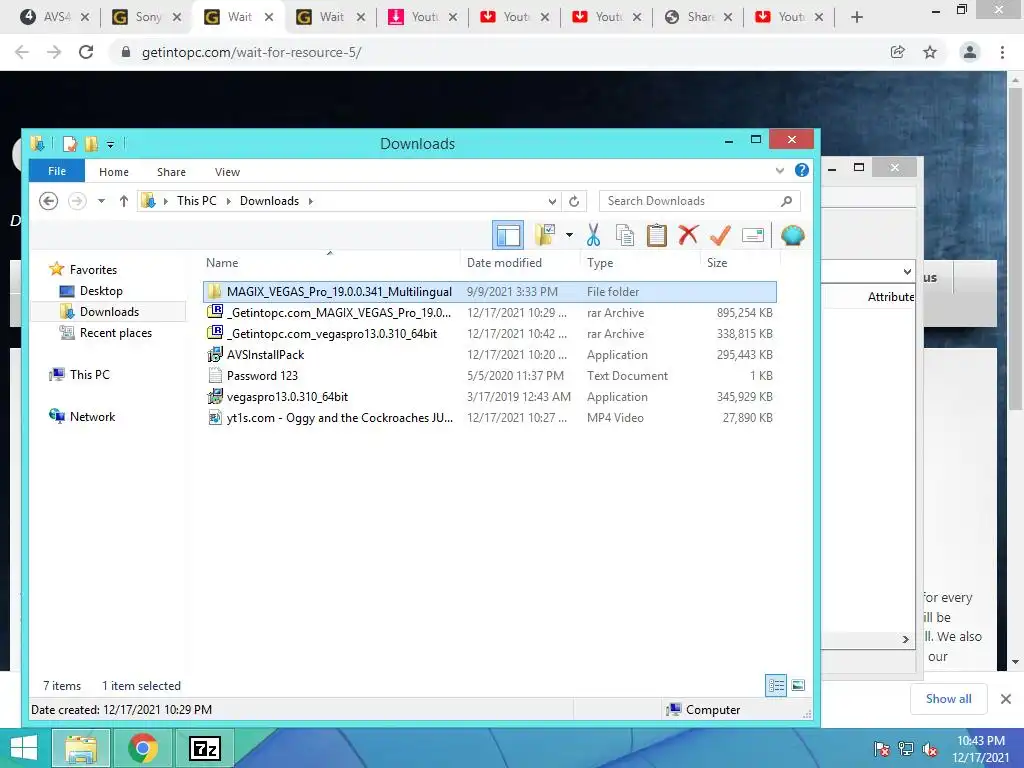Image resolution: width=1024 pixels, height=768 pixels.
Task: Click This PC in the address breadcrumb
Action: click(197, 201)
